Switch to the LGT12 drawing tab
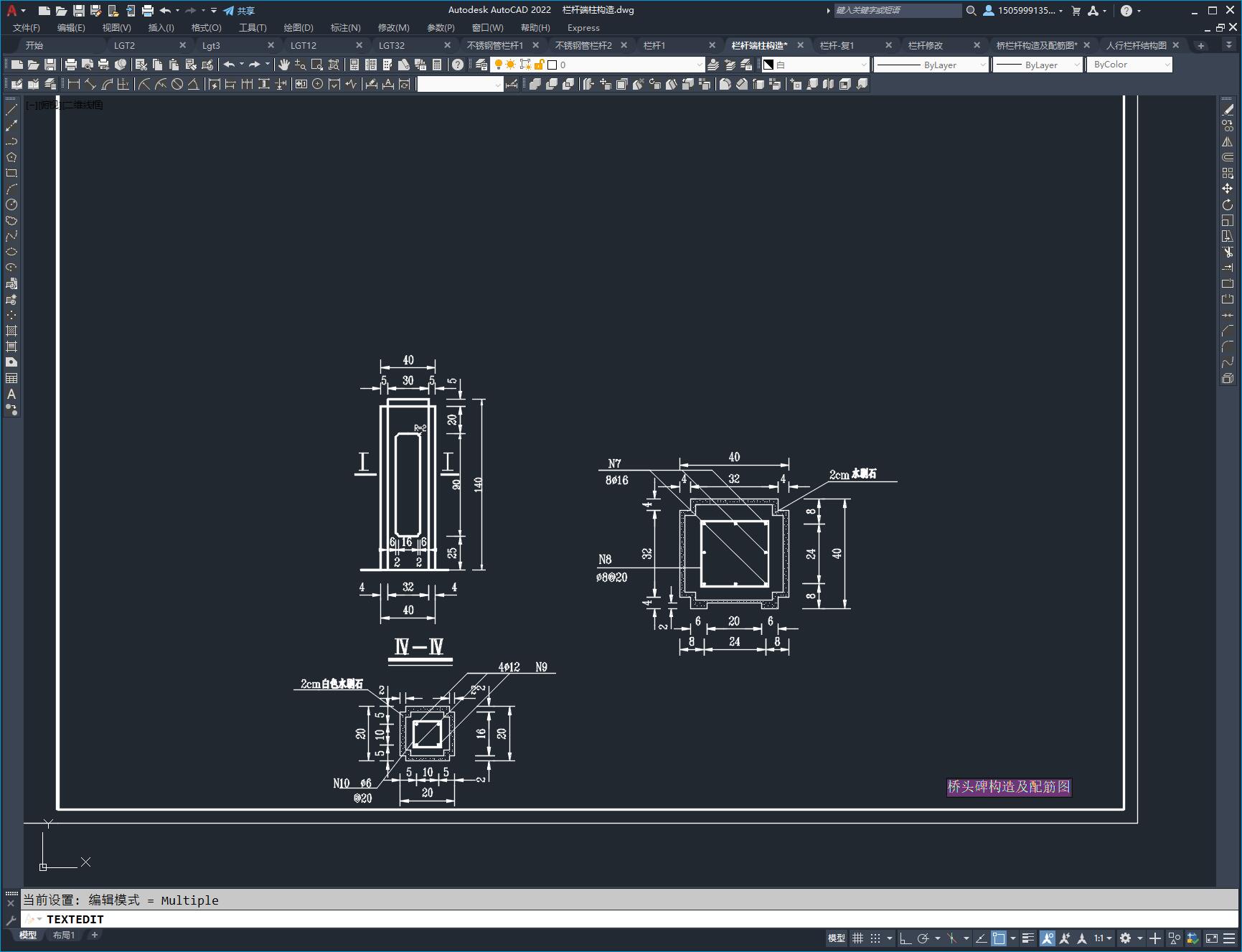Image resolution: width=1242 pixels, height=952 pixels. point(304,45)
